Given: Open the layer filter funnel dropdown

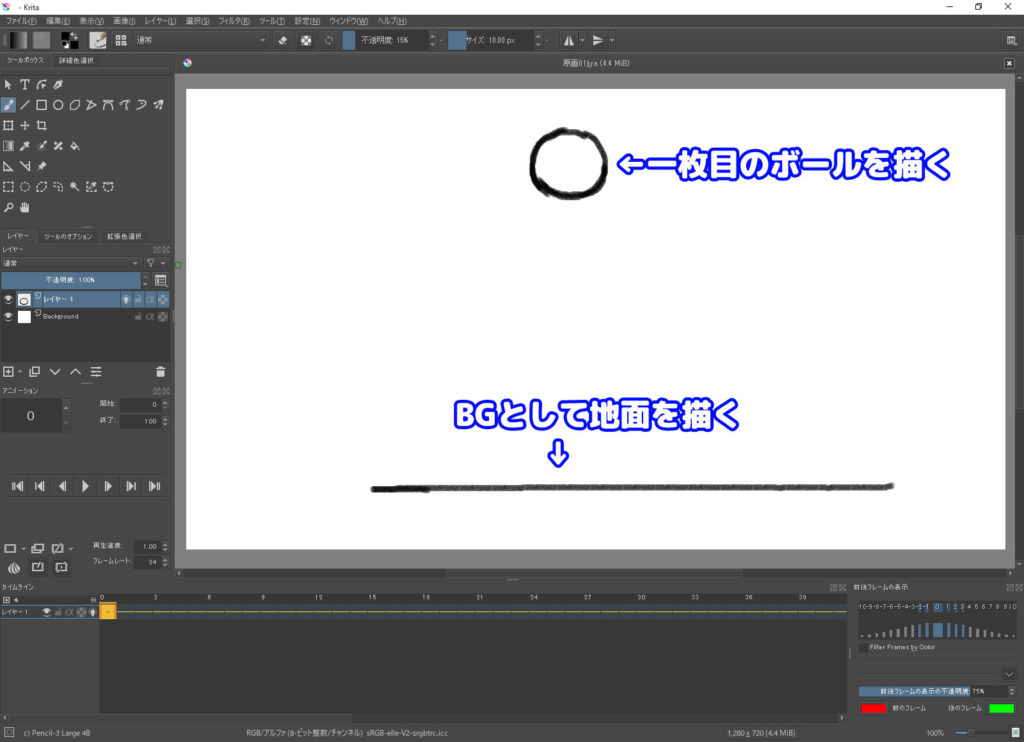Looking at the screenshot, I should [x=150, y=263].
